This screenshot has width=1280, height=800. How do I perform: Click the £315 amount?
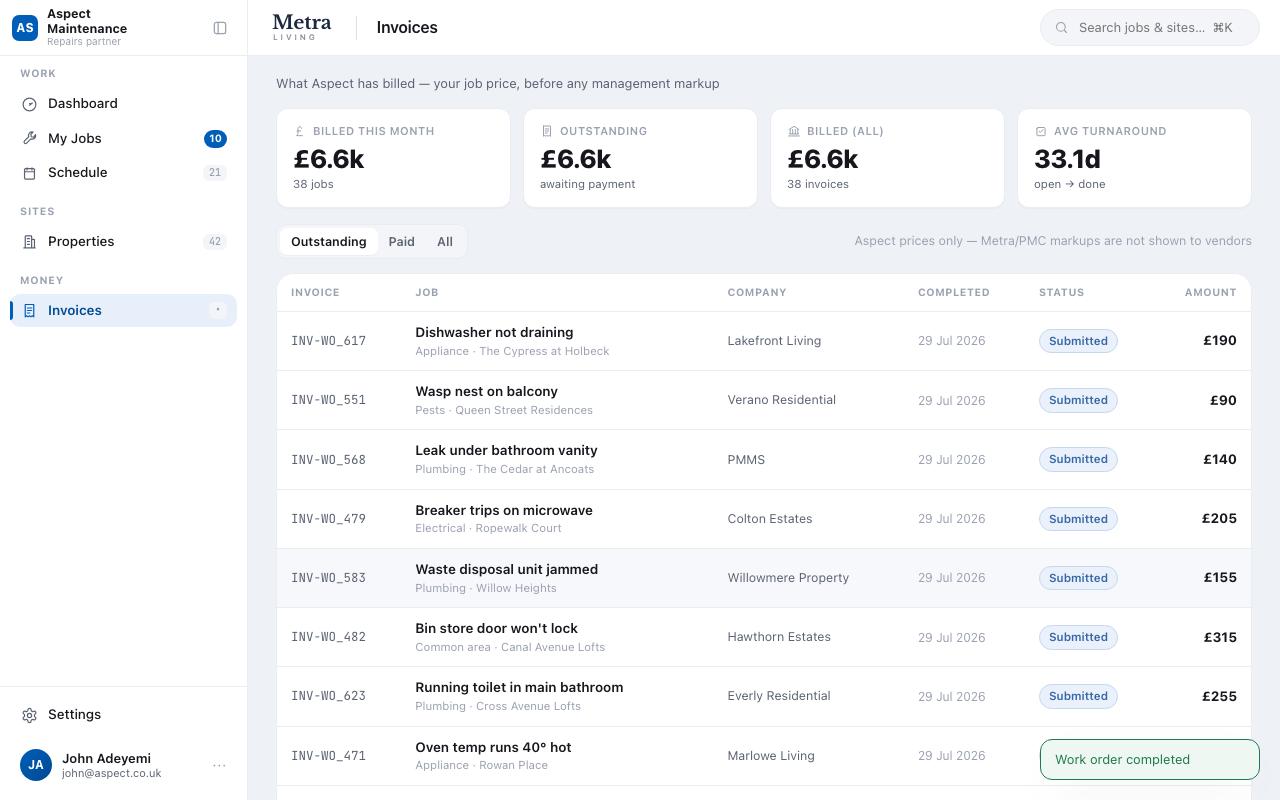coord(1220,637)
